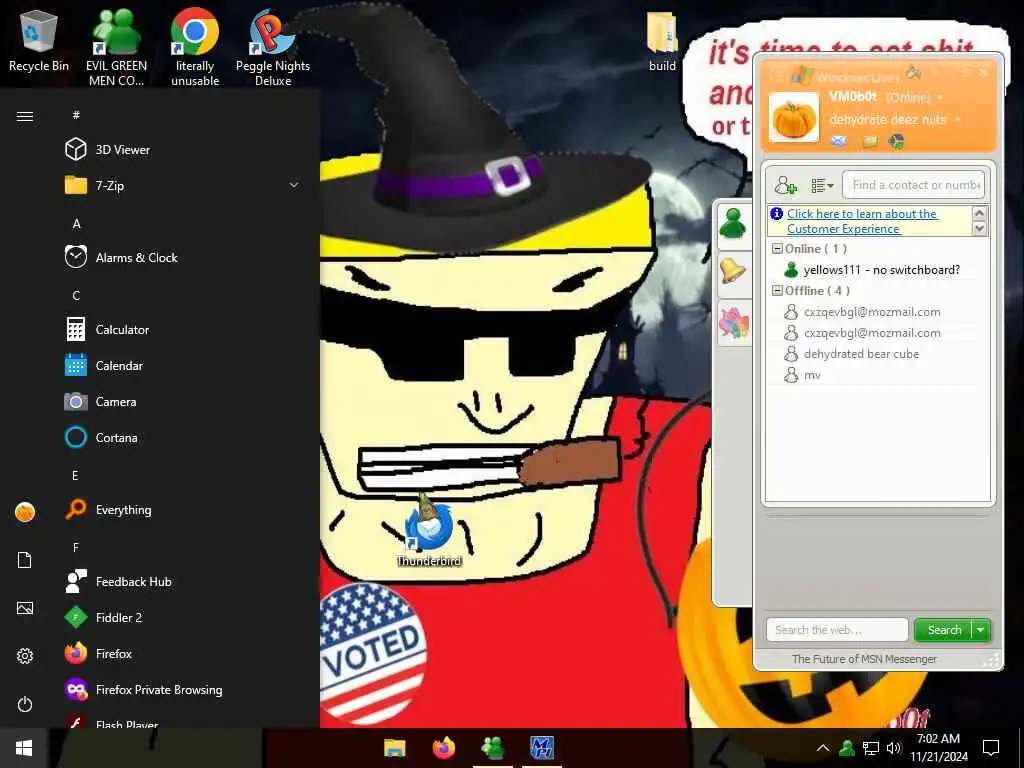Click the yellow folder icon in Messenger header

(870, 140)
